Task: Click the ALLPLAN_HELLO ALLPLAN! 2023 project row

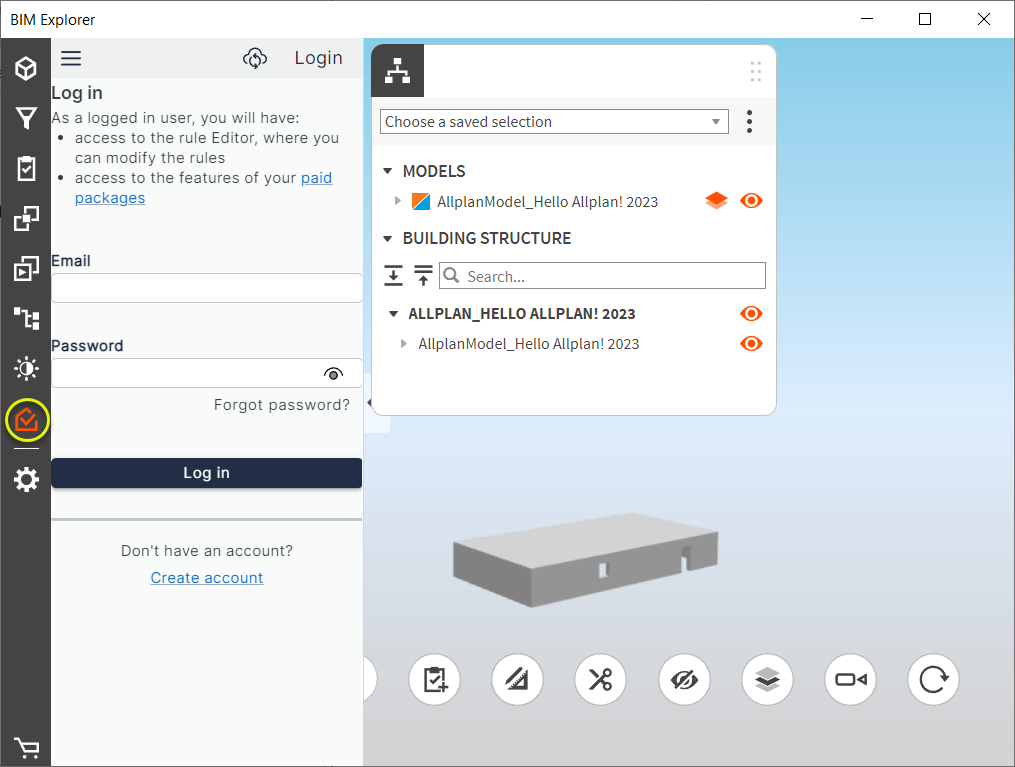Action: coord(522,313)
